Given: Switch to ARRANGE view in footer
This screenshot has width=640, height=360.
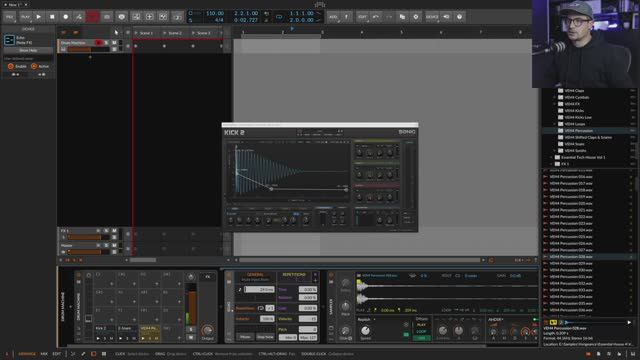Looking at the screenshot, I should (x=27, y=354).
